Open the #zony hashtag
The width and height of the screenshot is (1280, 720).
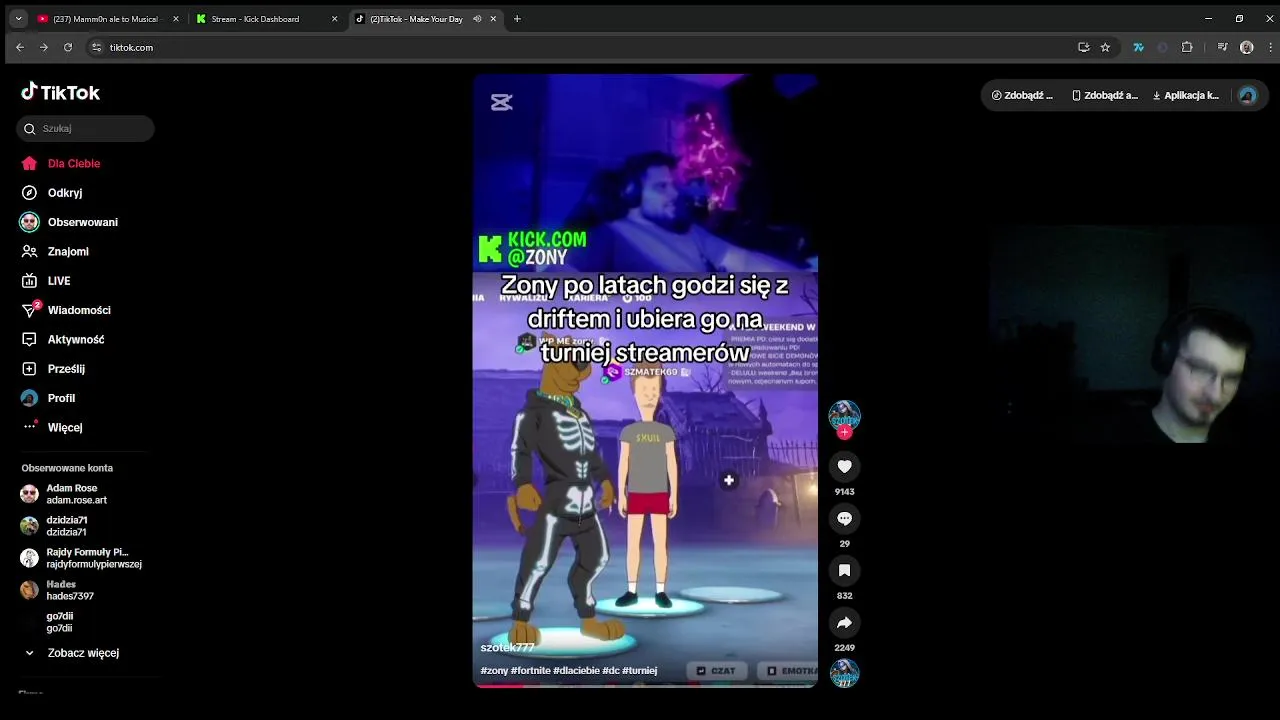coord(494,671)
